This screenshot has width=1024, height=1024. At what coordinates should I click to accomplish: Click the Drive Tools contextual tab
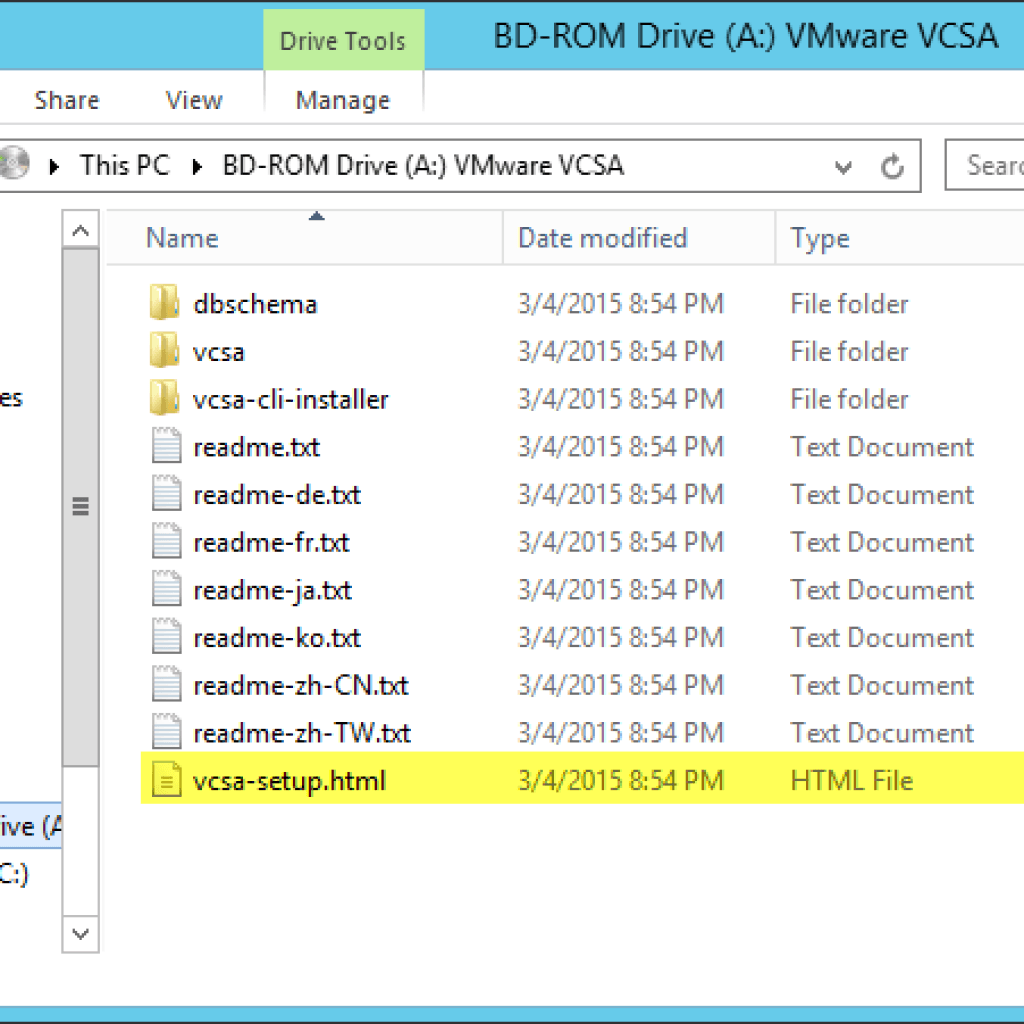point(343,40)
